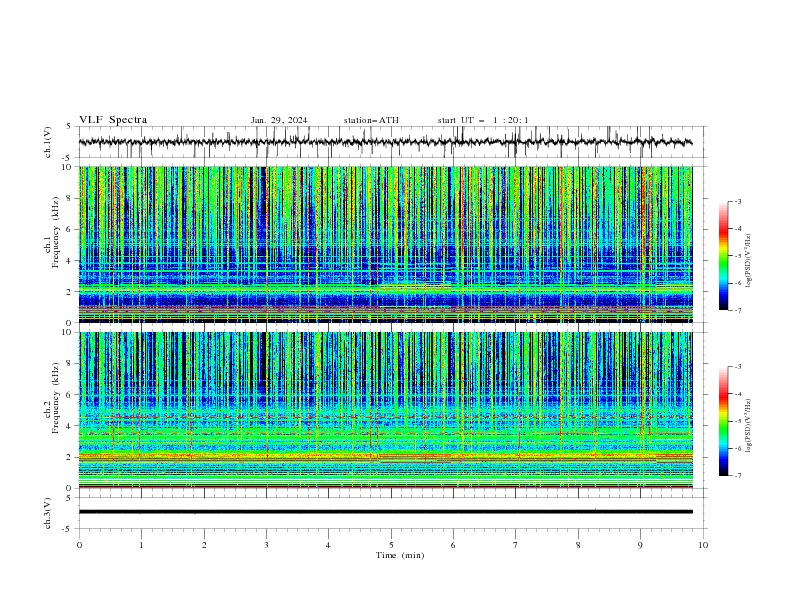Click time axis tick label "4"
The height and width of the screenshot is (612, 792).
point(328,545)
